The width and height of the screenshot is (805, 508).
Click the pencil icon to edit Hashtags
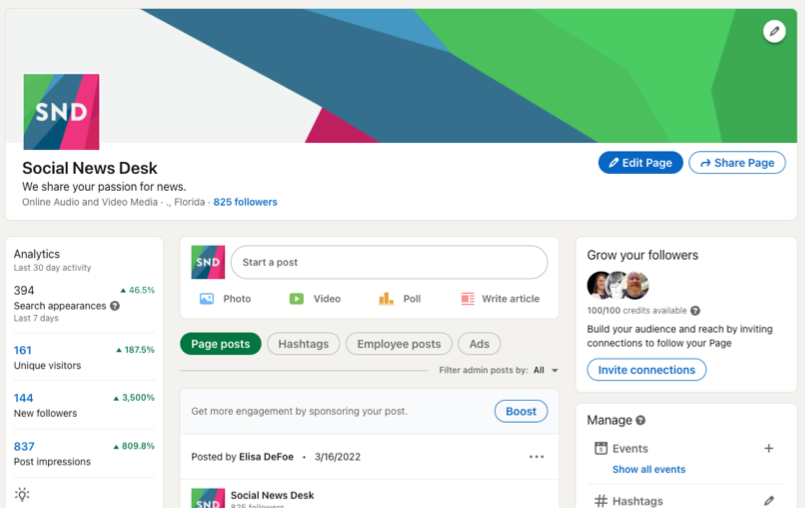pos(769,500)
